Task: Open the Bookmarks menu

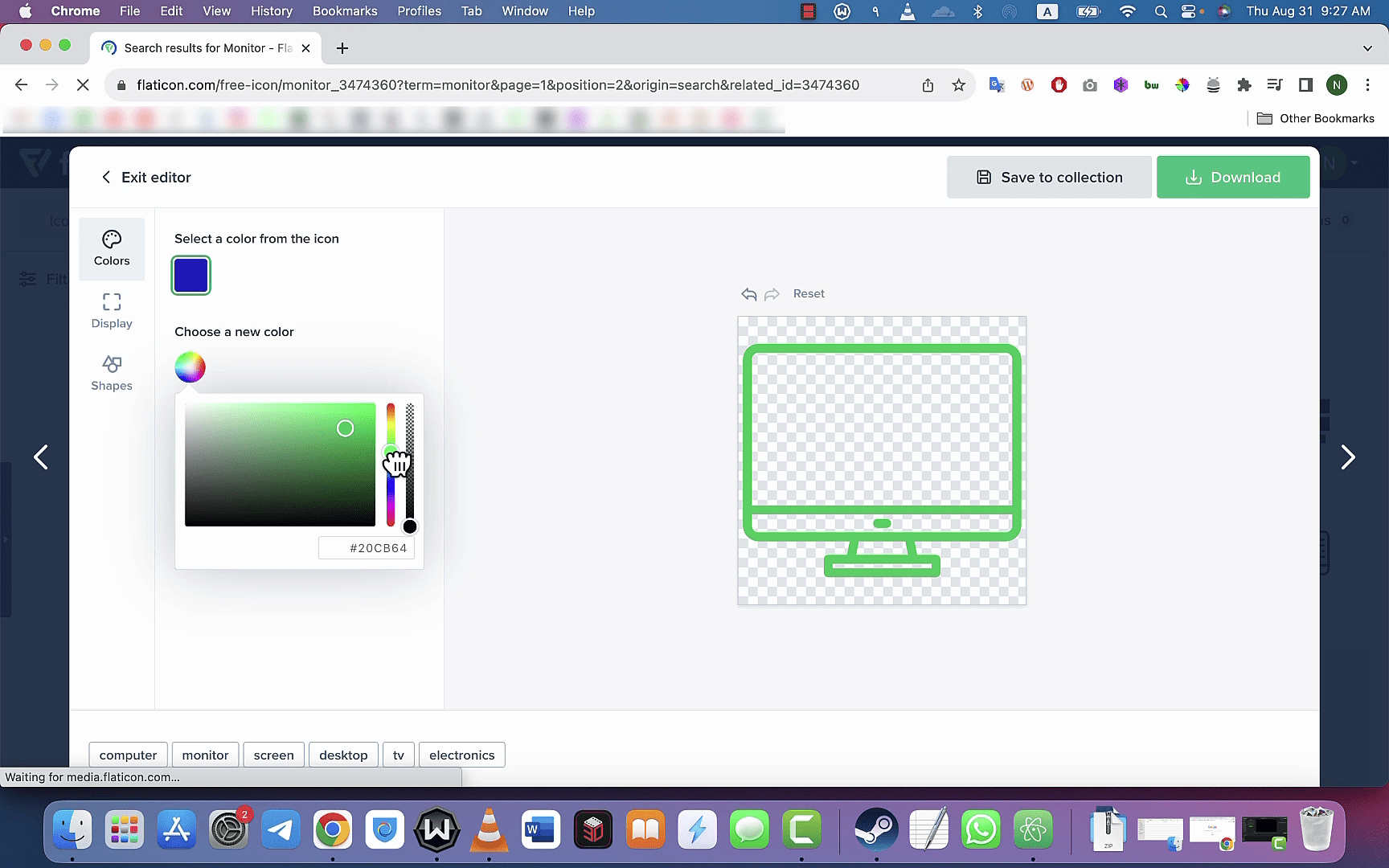Action: (345, 11)
